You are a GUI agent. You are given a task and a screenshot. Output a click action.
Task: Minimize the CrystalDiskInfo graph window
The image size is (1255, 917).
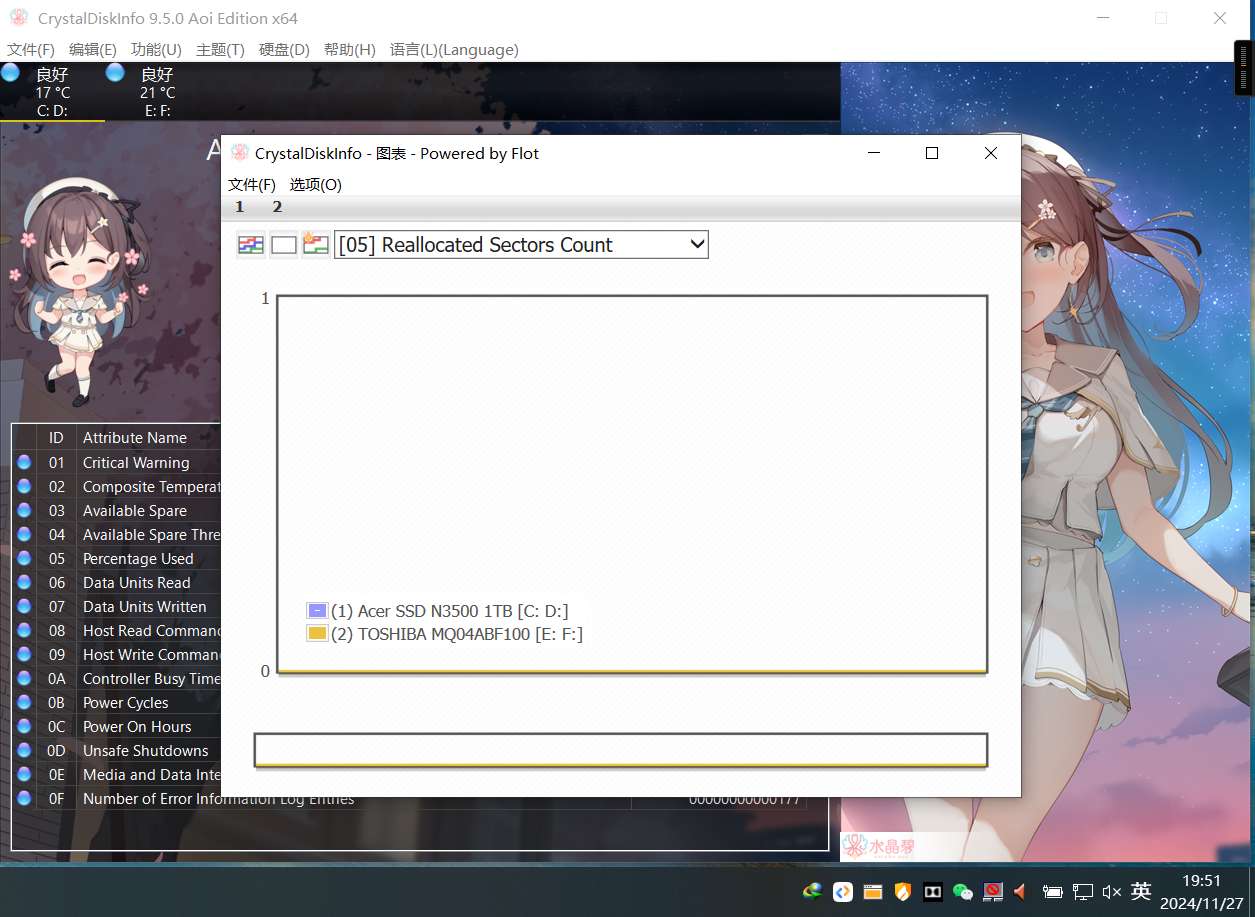873,153
